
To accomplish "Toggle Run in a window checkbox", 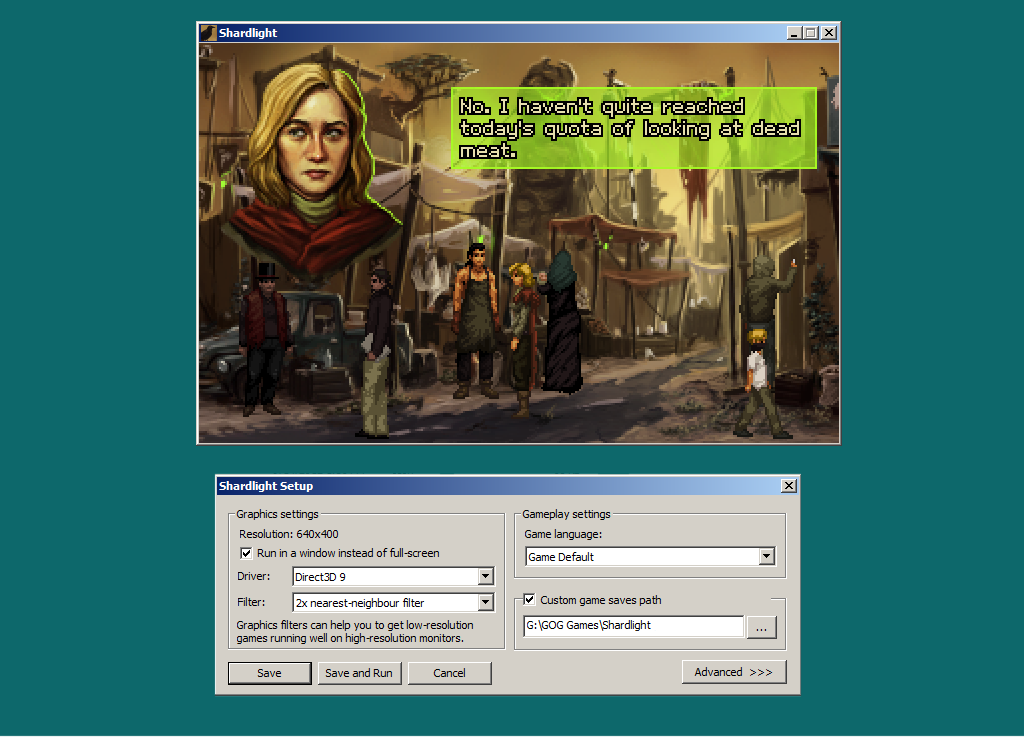I will tap(246, 554).
